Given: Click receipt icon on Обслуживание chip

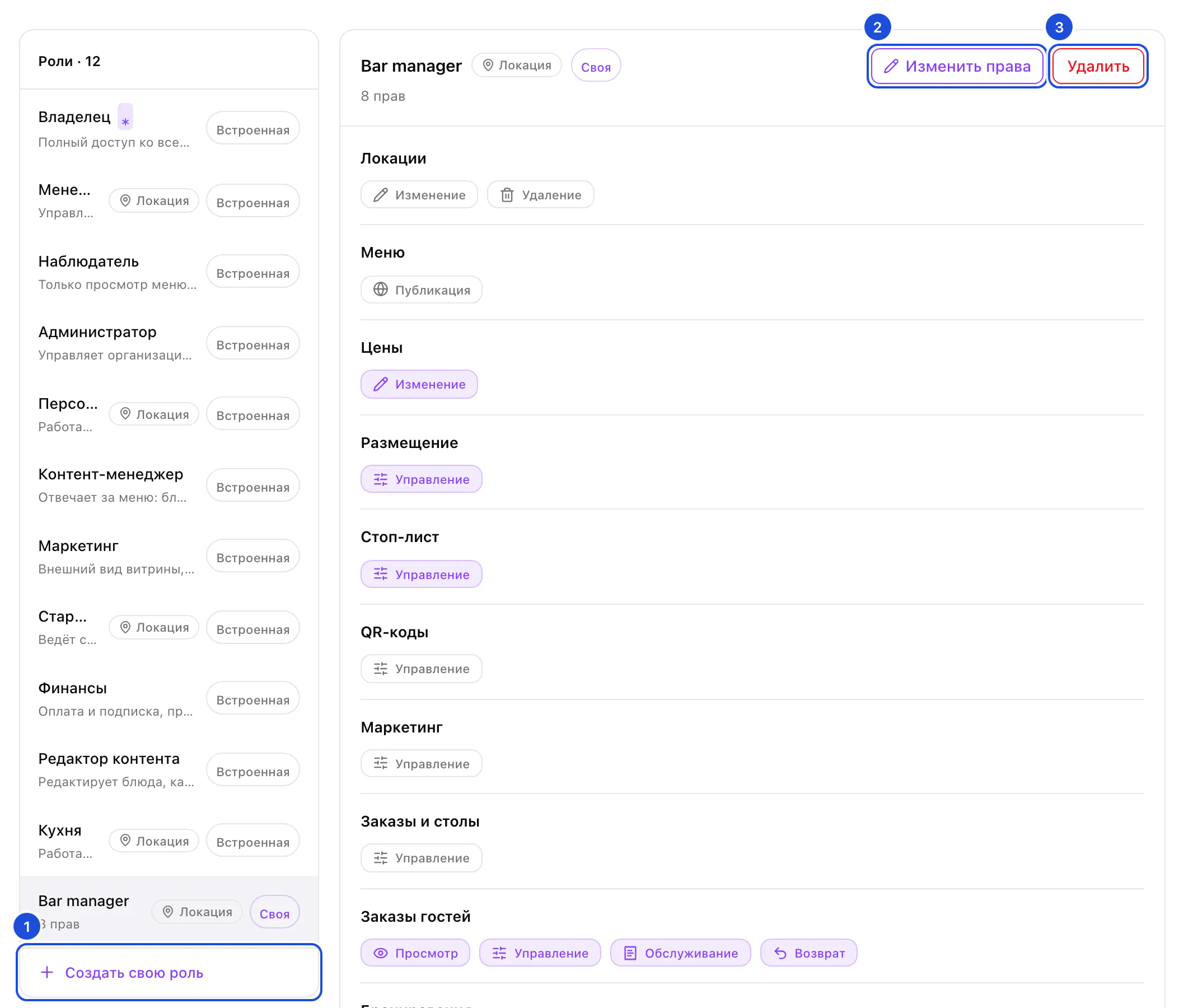Looking at the screenshot, I should [630, 953].
